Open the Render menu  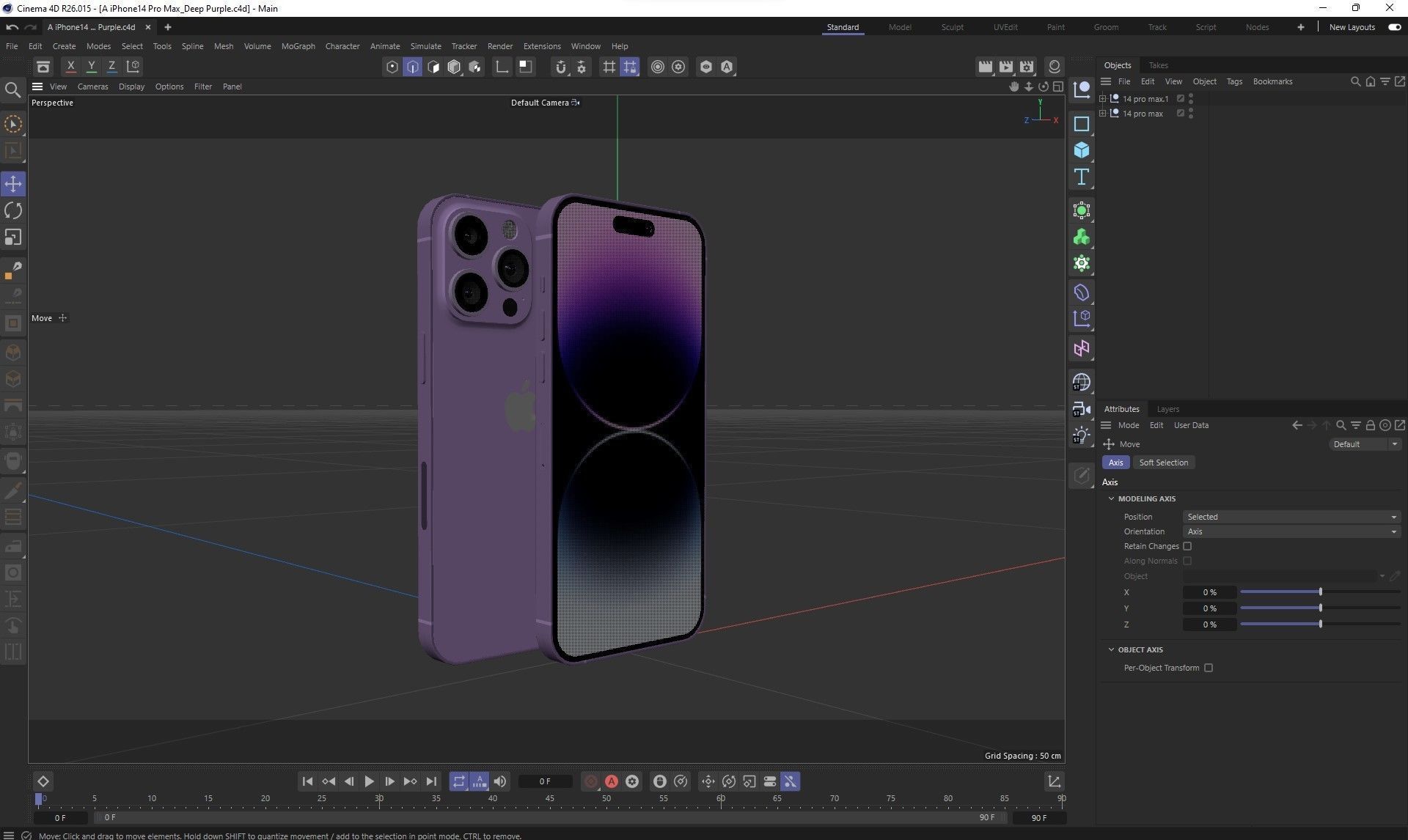500,46
